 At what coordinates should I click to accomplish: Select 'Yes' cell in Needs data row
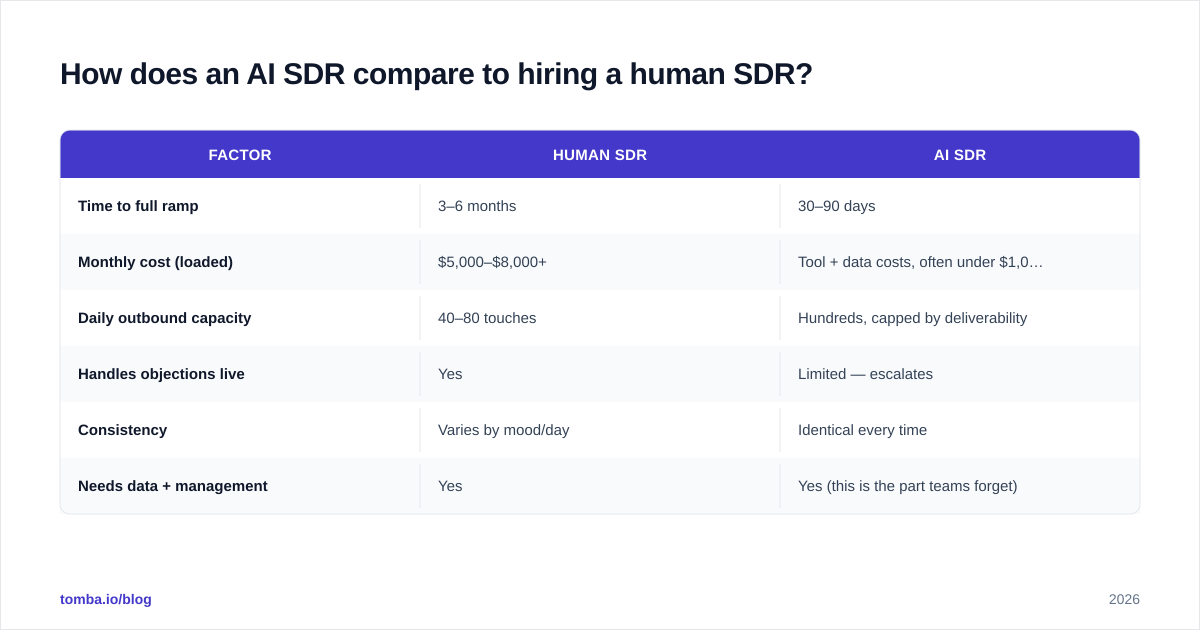pyautogui.click(x=600, y=486)
